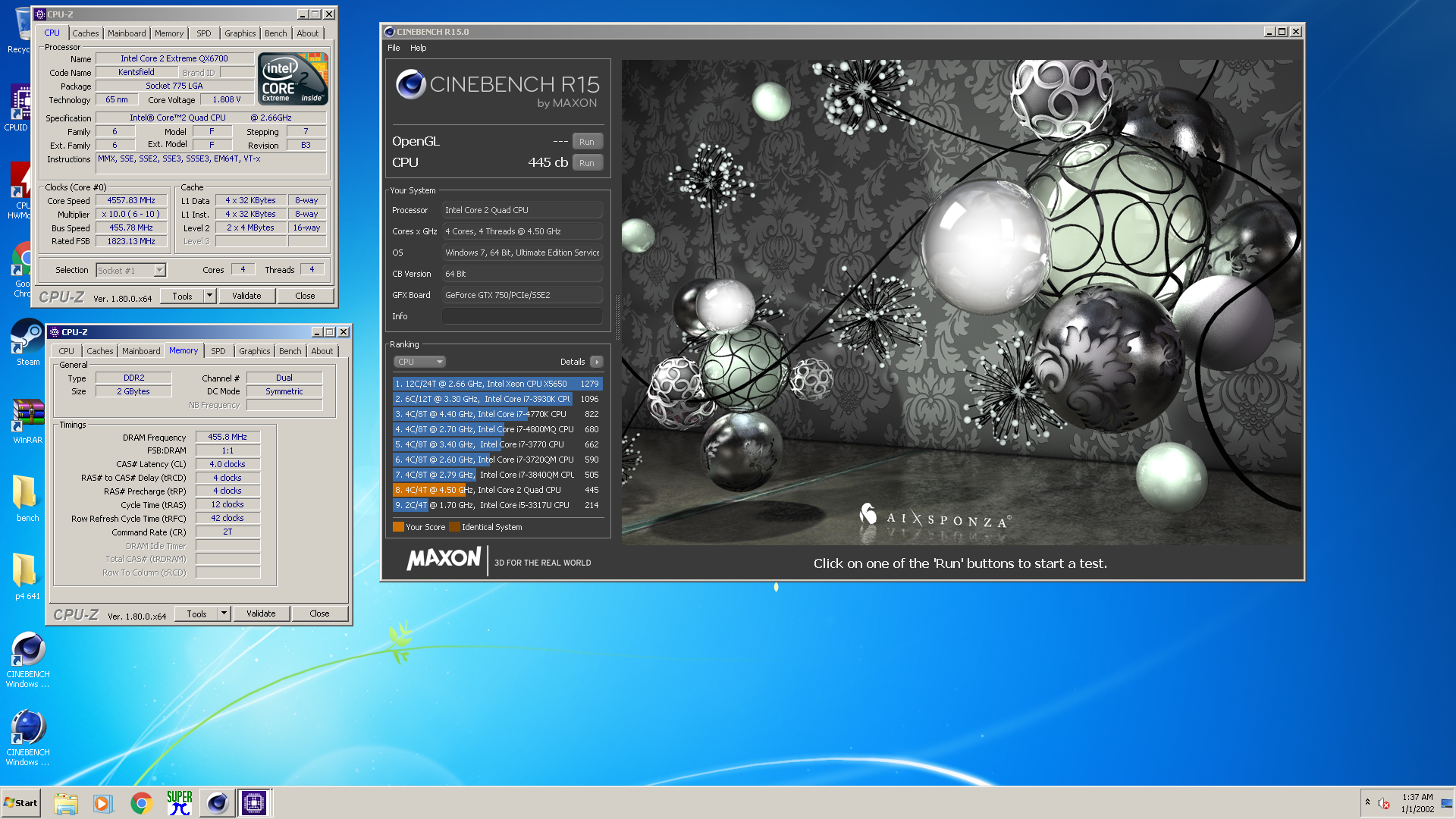The image size is (1456, 819).
Task: Open the Help menu in Cinebench
Action: 419,48
